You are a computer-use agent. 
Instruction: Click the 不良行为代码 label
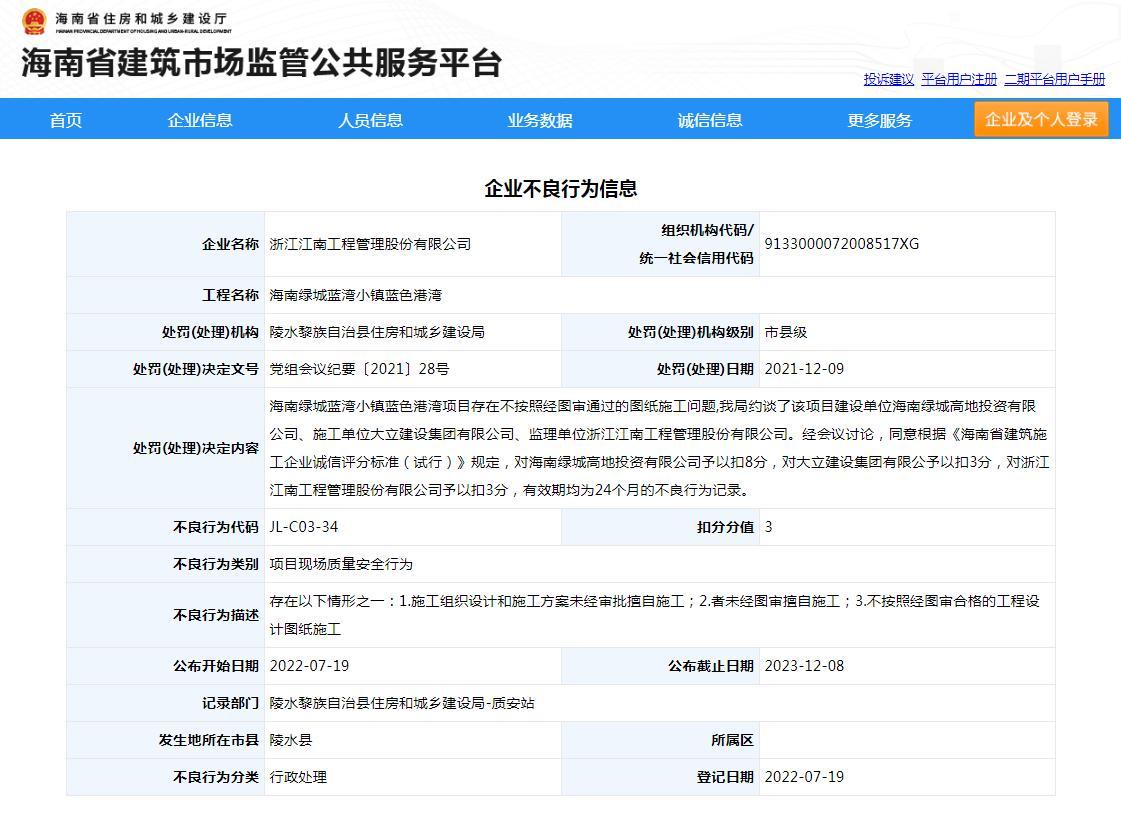point(216,528)
